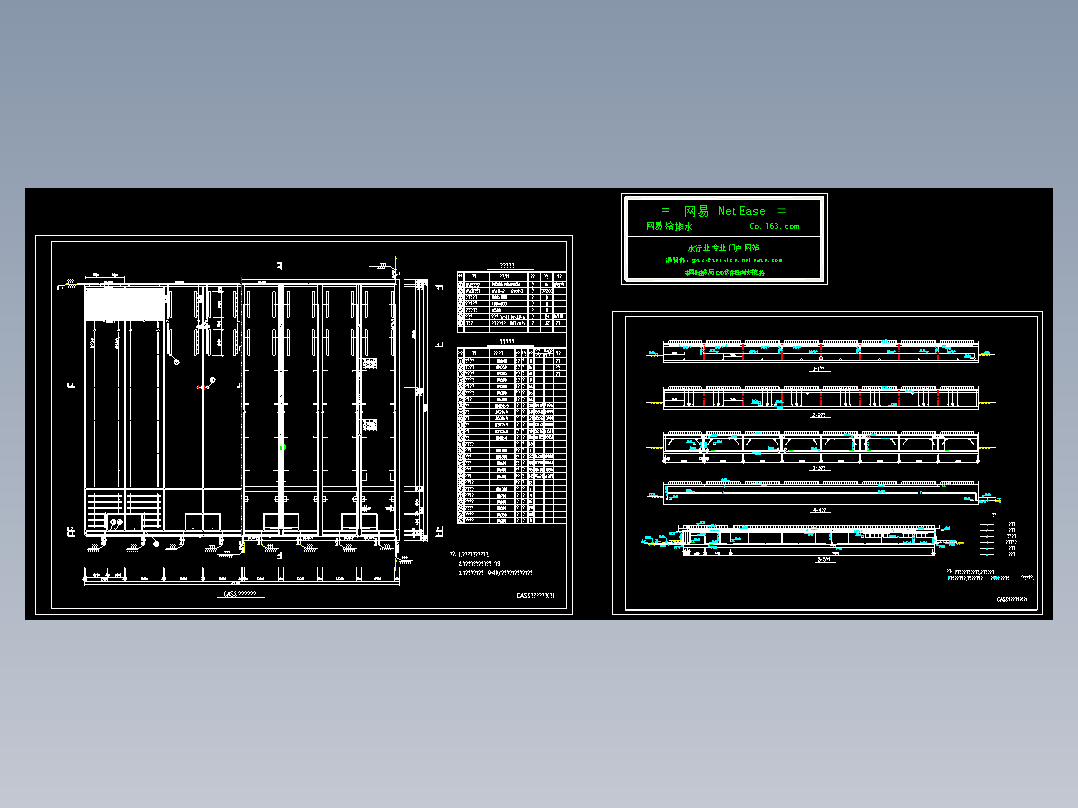Click the email address line in NetEase box
The image size is (1078, 808).
(x=724, y=260)
